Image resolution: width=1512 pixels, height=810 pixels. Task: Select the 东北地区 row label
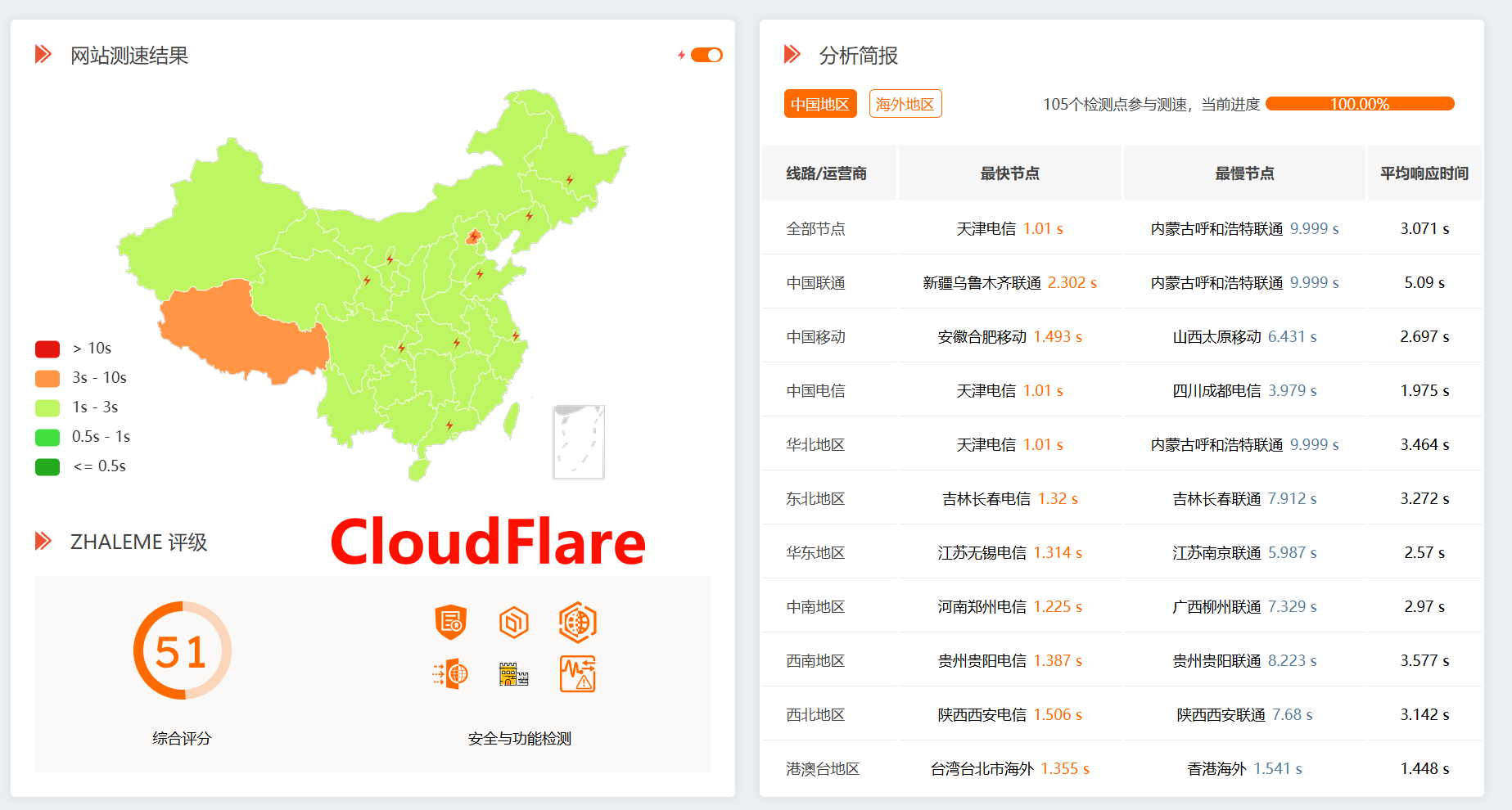[815, 499]
